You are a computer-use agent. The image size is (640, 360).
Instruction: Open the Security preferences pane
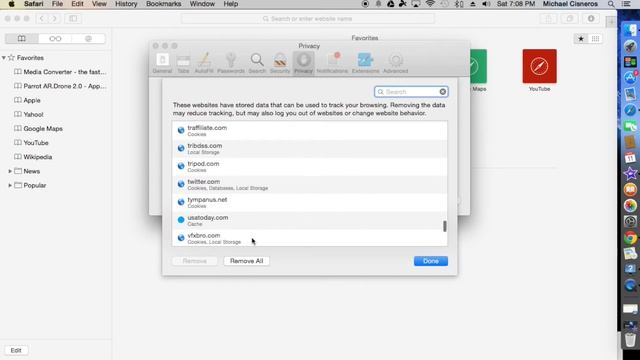pos(280,63)
